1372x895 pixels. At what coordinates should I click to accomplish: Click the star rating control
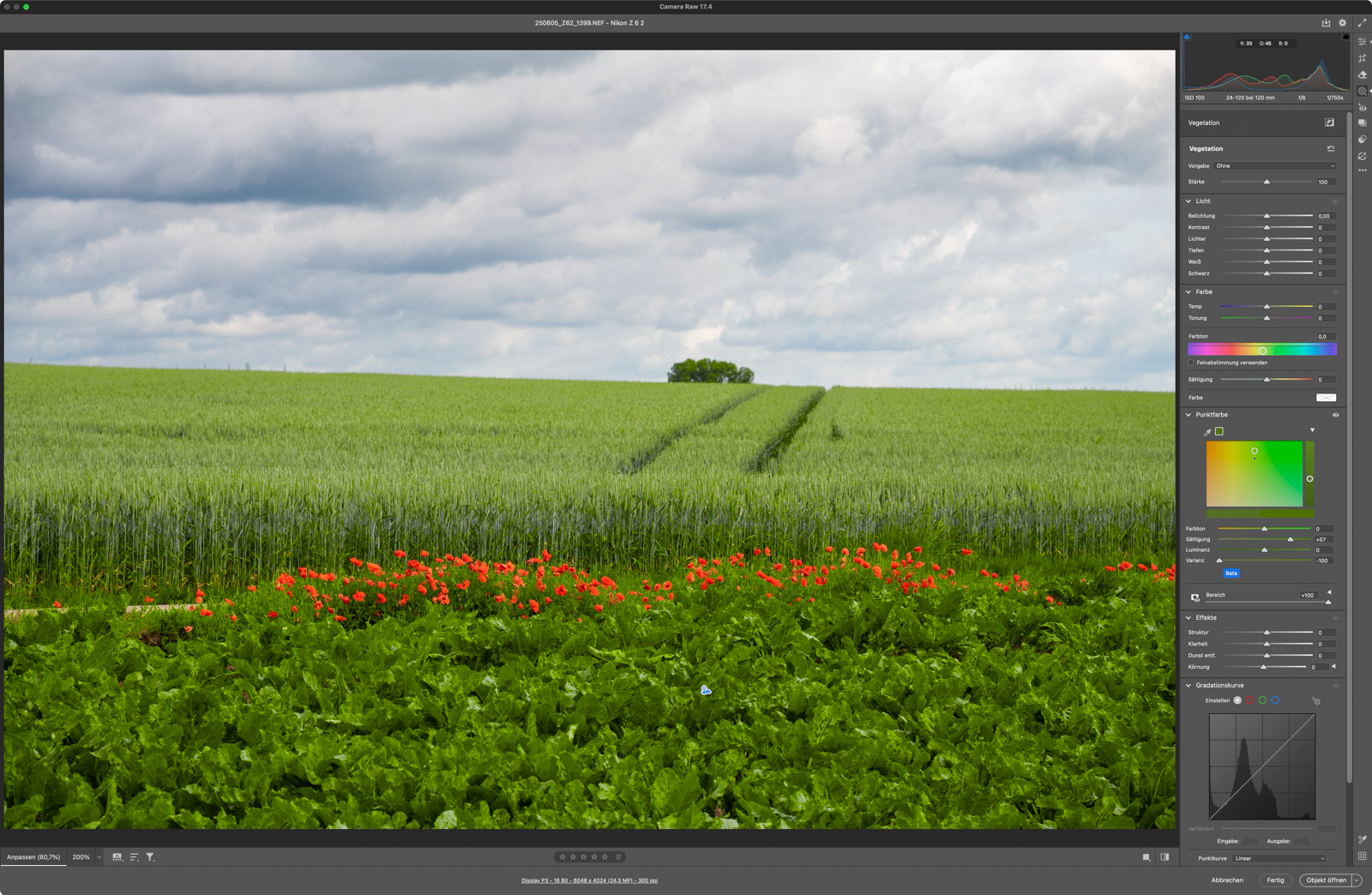pos(584,857)
